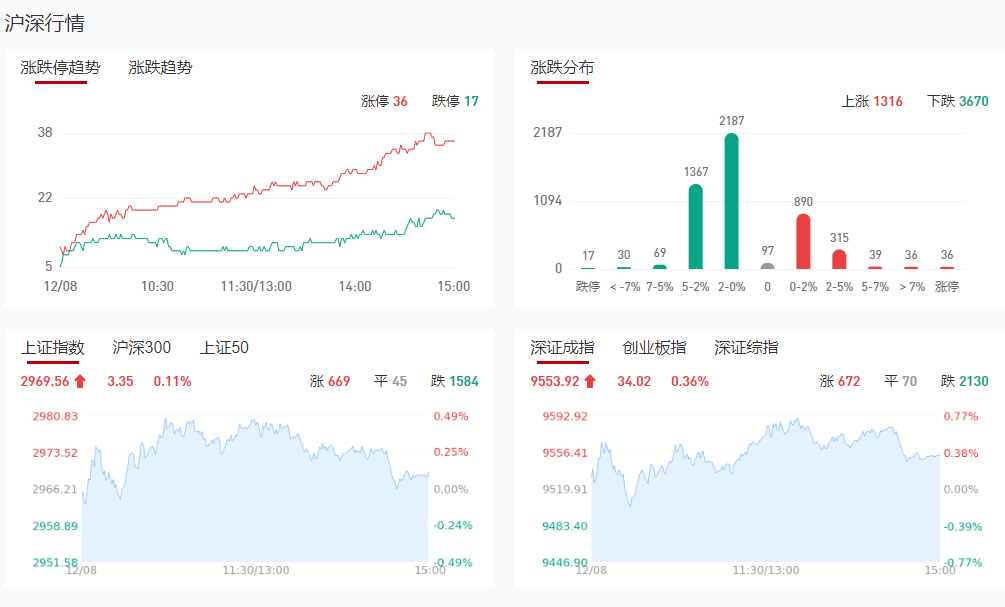This screenshot has width=1005, height=607.
Task: Show the 上证50 index chart
Action: point(224,348)
